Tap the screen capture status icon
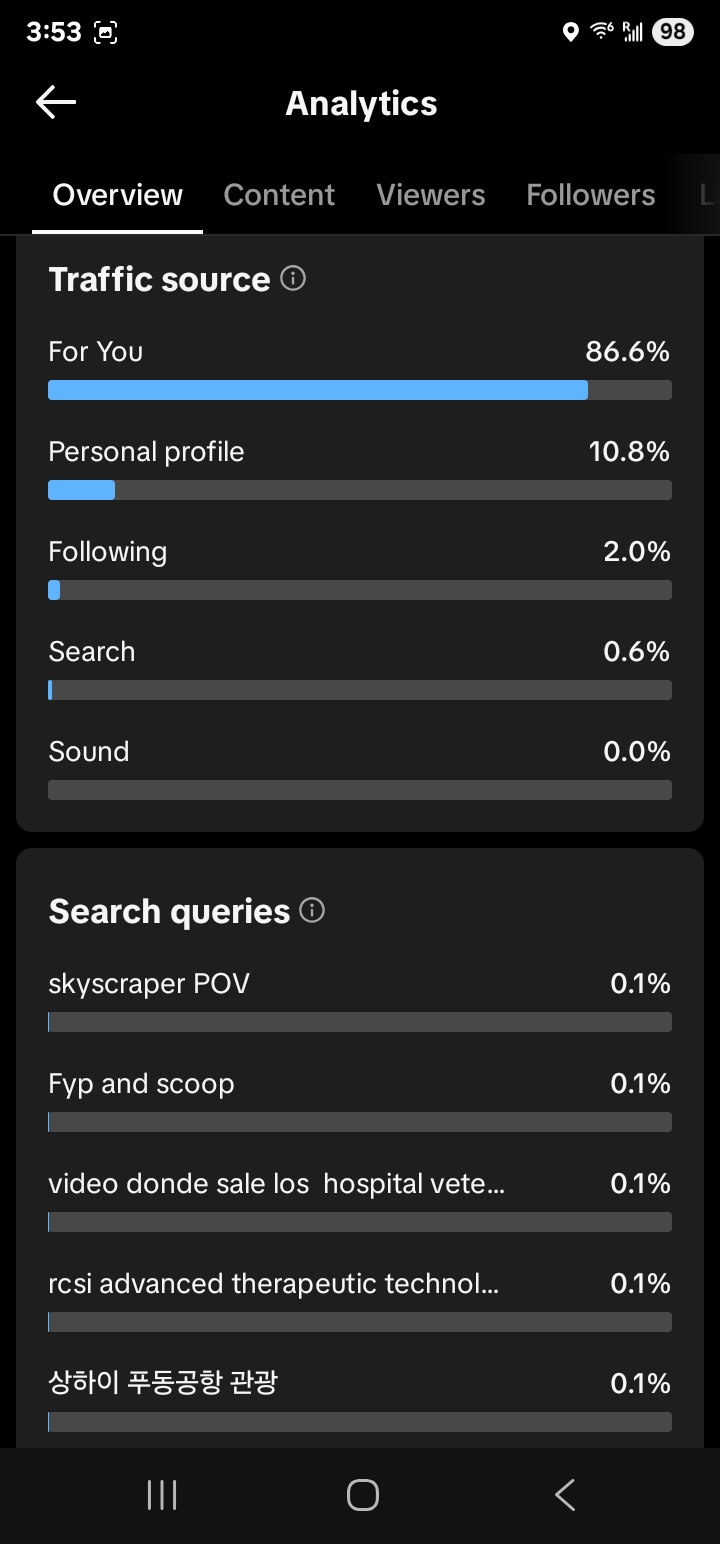The image size is (720, 1544). pyautogui.click(x=105, y=32)
